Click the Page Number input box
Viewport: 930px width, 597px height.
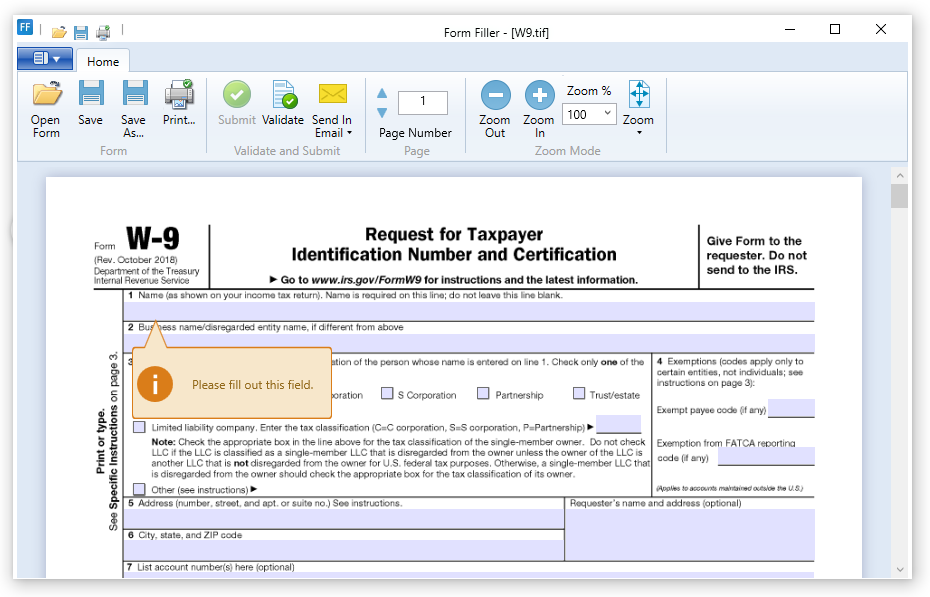[x=423, y=101]
